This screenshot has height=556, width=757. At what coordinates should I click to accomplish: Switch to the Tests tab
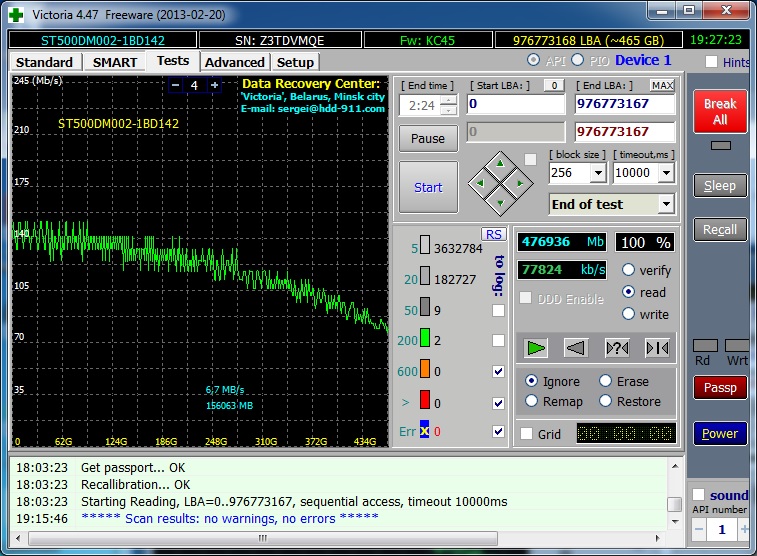(172, 61)
